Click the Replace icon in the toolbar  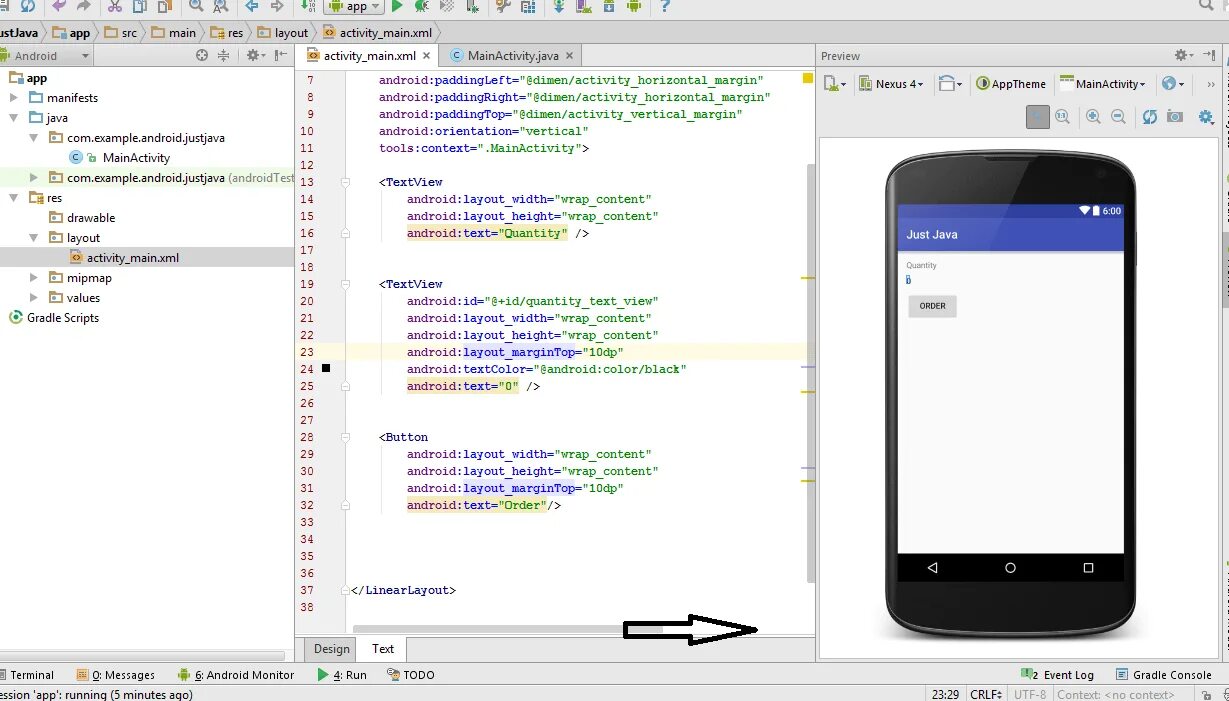tap(220, 7)
